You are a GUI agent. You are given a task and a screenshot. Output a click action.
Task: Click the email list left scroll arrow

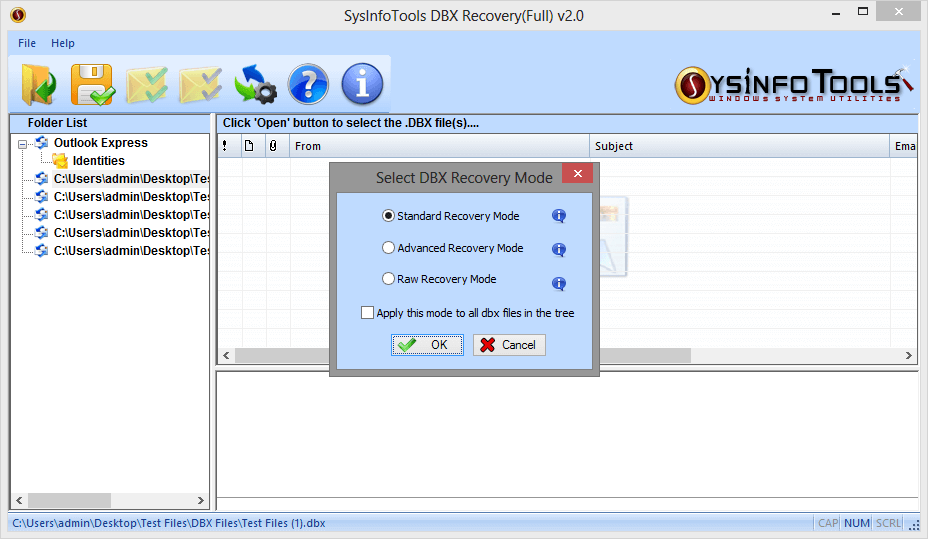click(x=226, y=356)
